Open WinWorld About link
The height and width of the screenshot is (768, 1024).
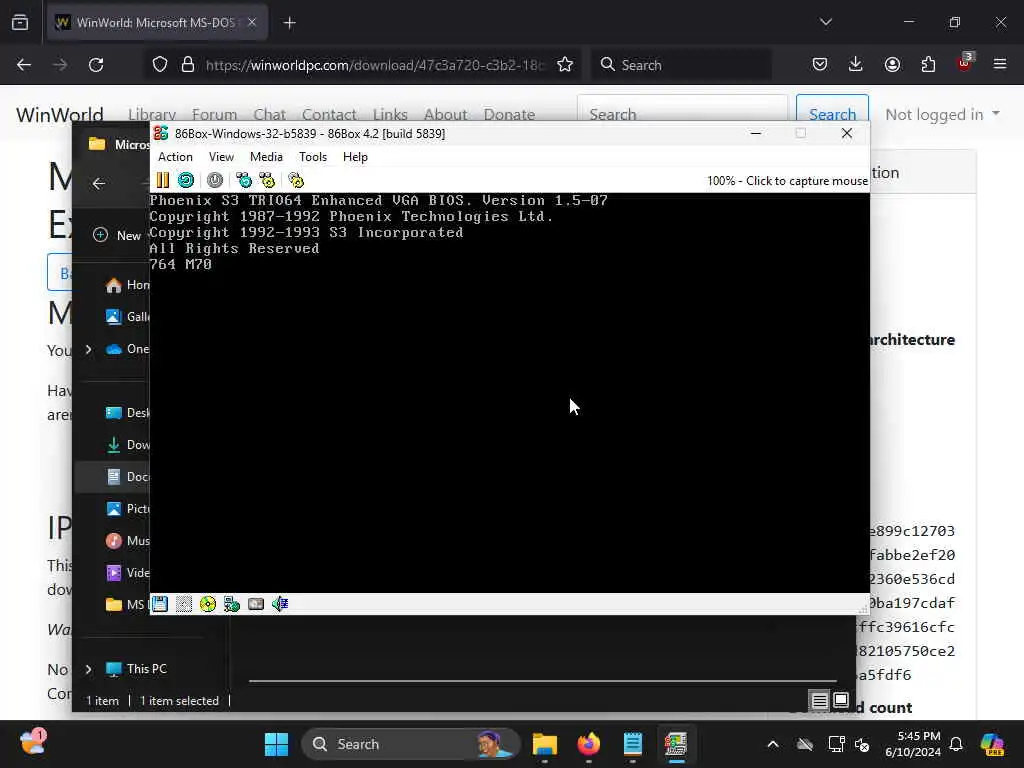pyautogui.click(x=445, y=114)
